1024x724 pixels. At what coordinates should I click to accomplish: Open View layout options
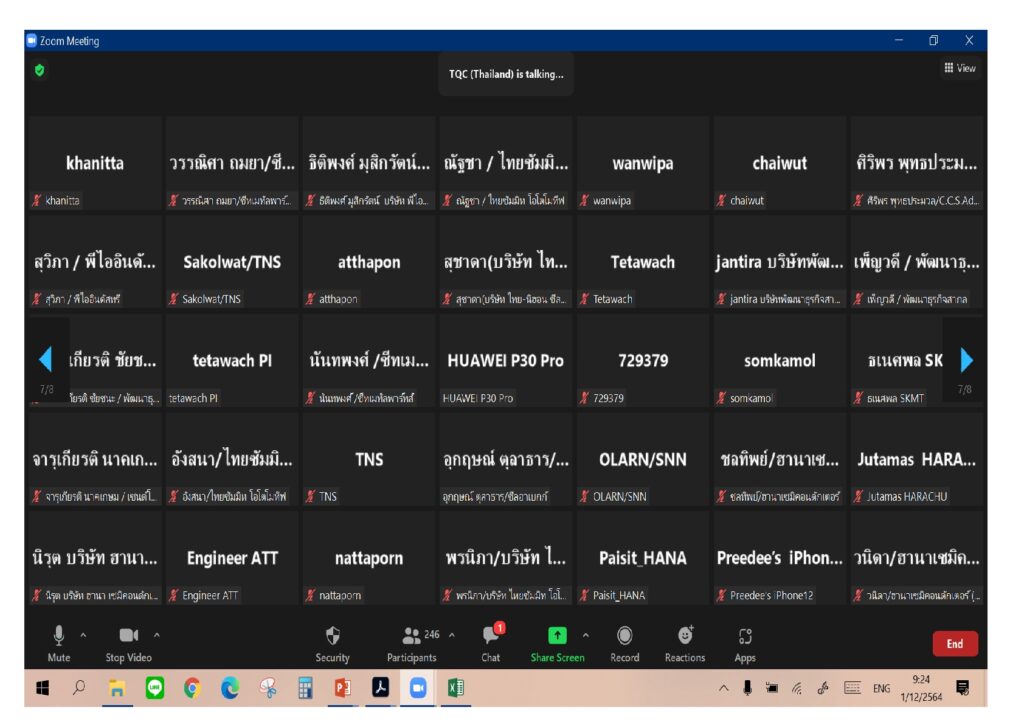coord(959,68)
